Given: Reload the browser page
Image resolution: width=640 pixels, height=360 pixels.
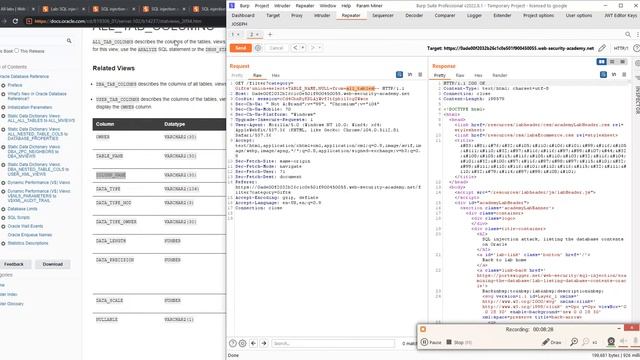Looking at the screenshot, I should 15,21.
